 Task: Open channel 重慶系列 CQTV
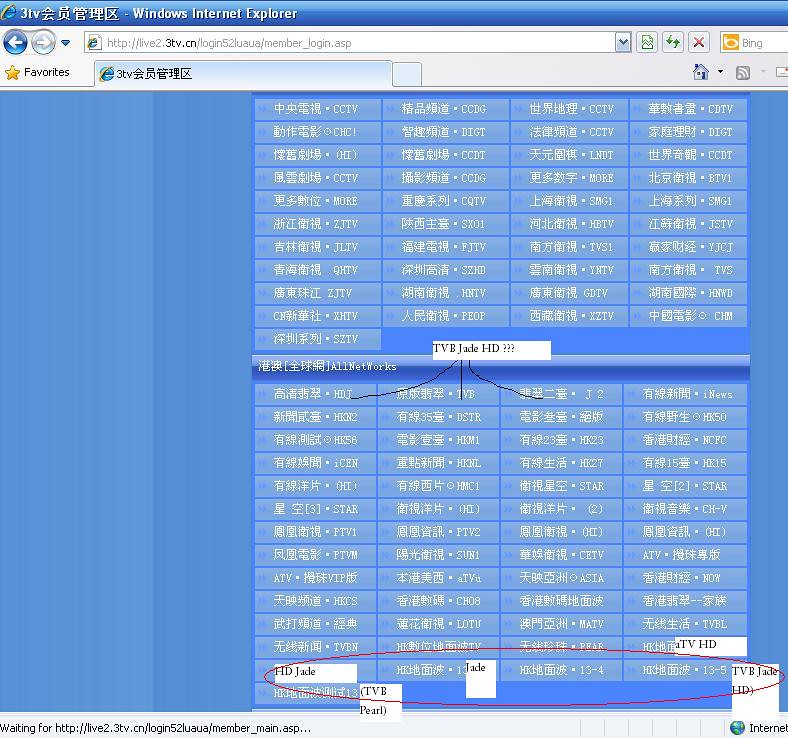[446, 201]
